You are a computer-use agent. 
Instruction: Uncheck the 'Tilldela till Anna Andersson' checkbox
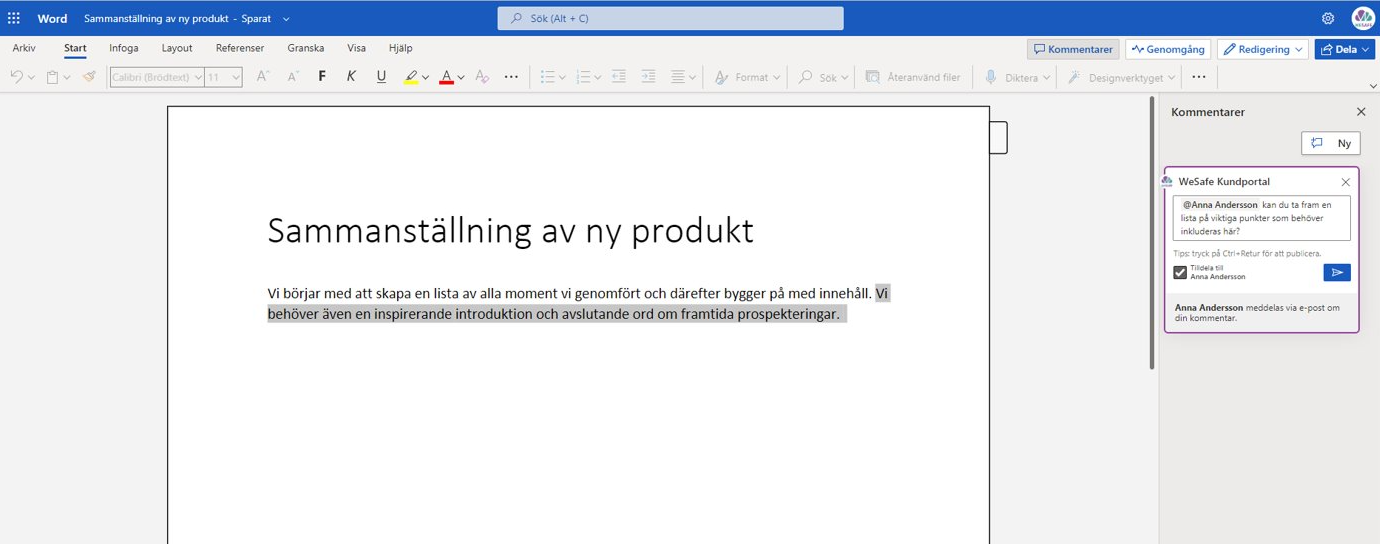(1180, 273)
